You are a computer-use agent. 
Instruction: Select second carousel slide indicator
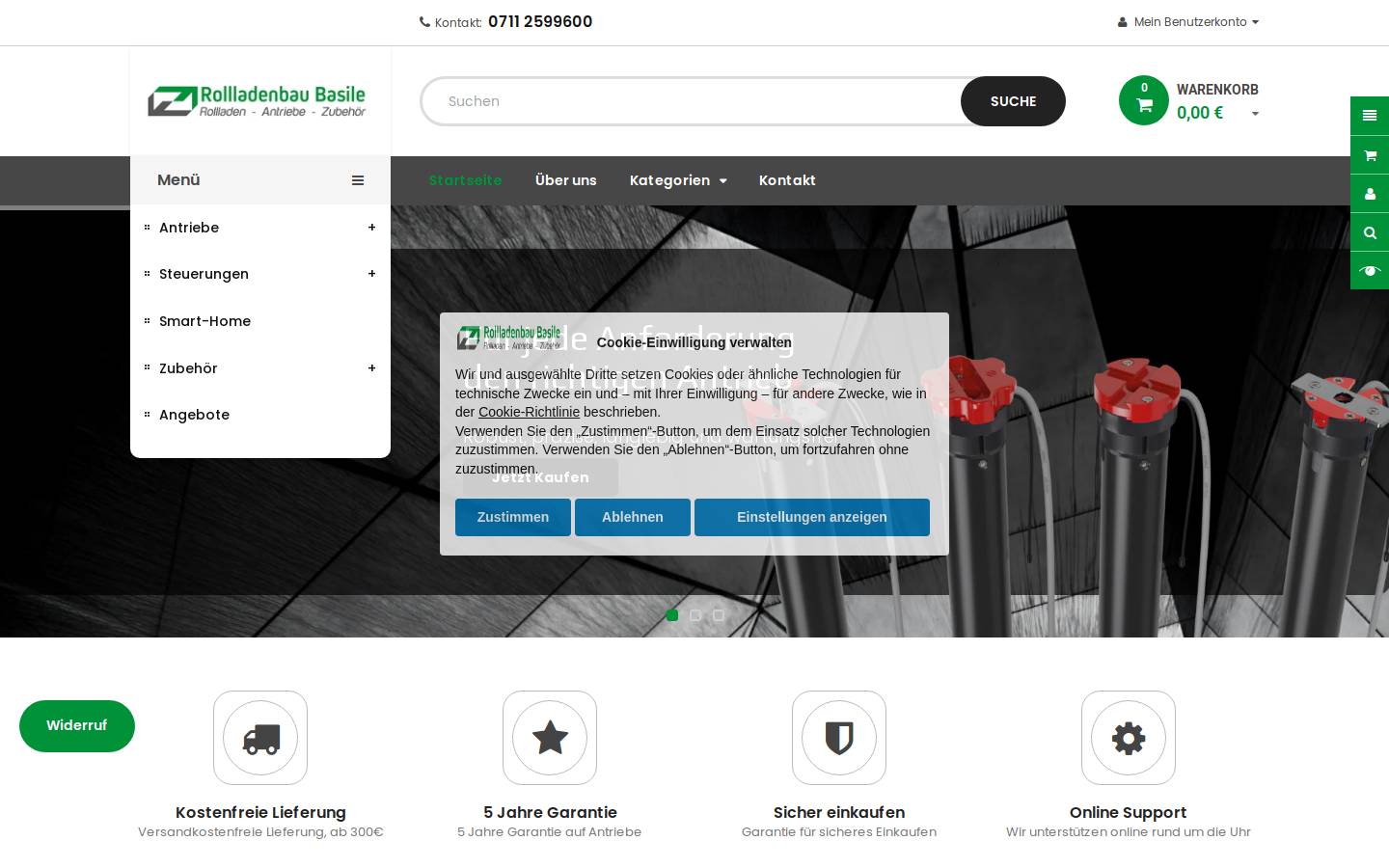pyautogui.click(x=695, y=615)
